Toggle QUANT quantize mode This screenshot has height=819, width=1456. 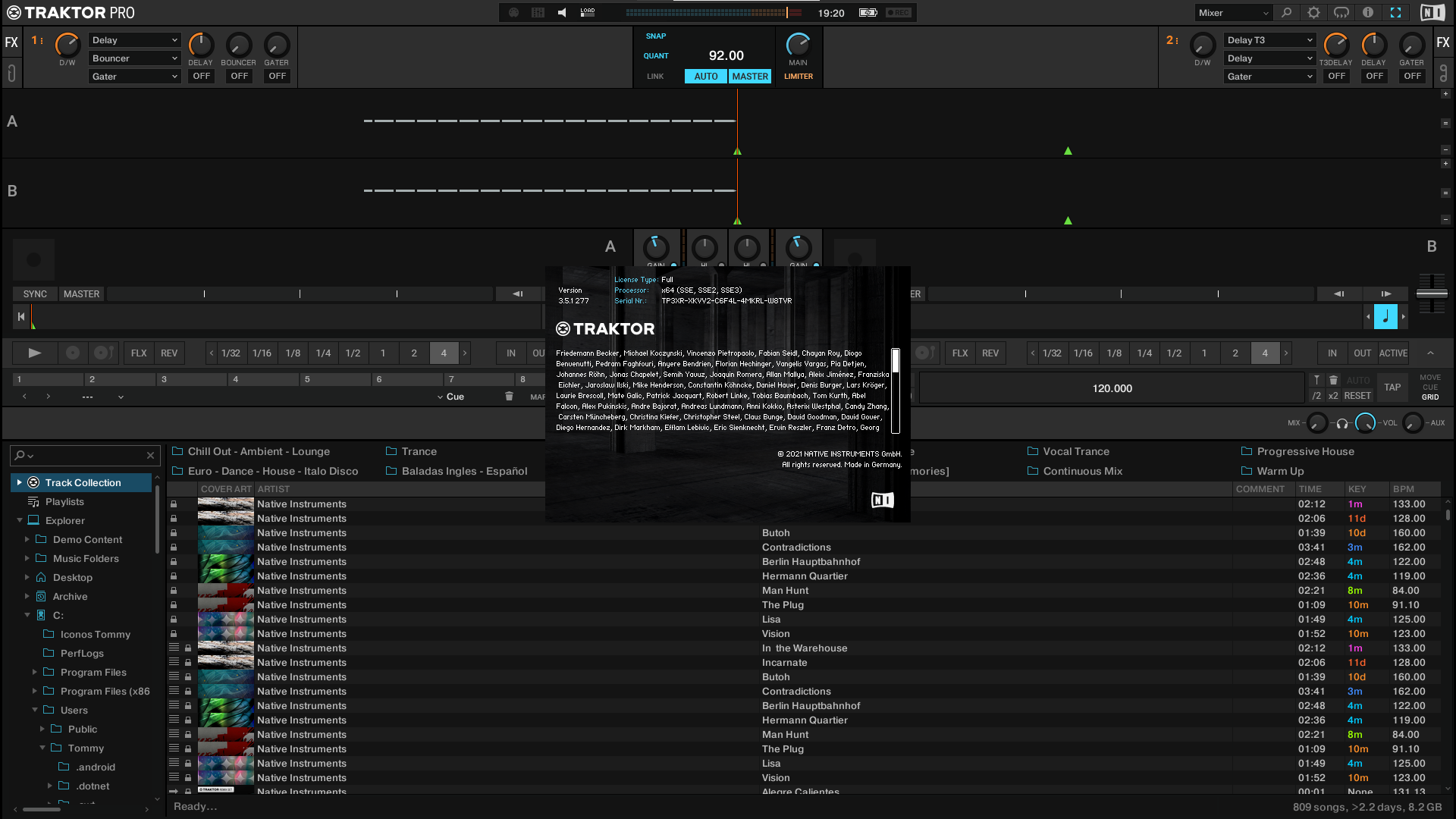656,56
